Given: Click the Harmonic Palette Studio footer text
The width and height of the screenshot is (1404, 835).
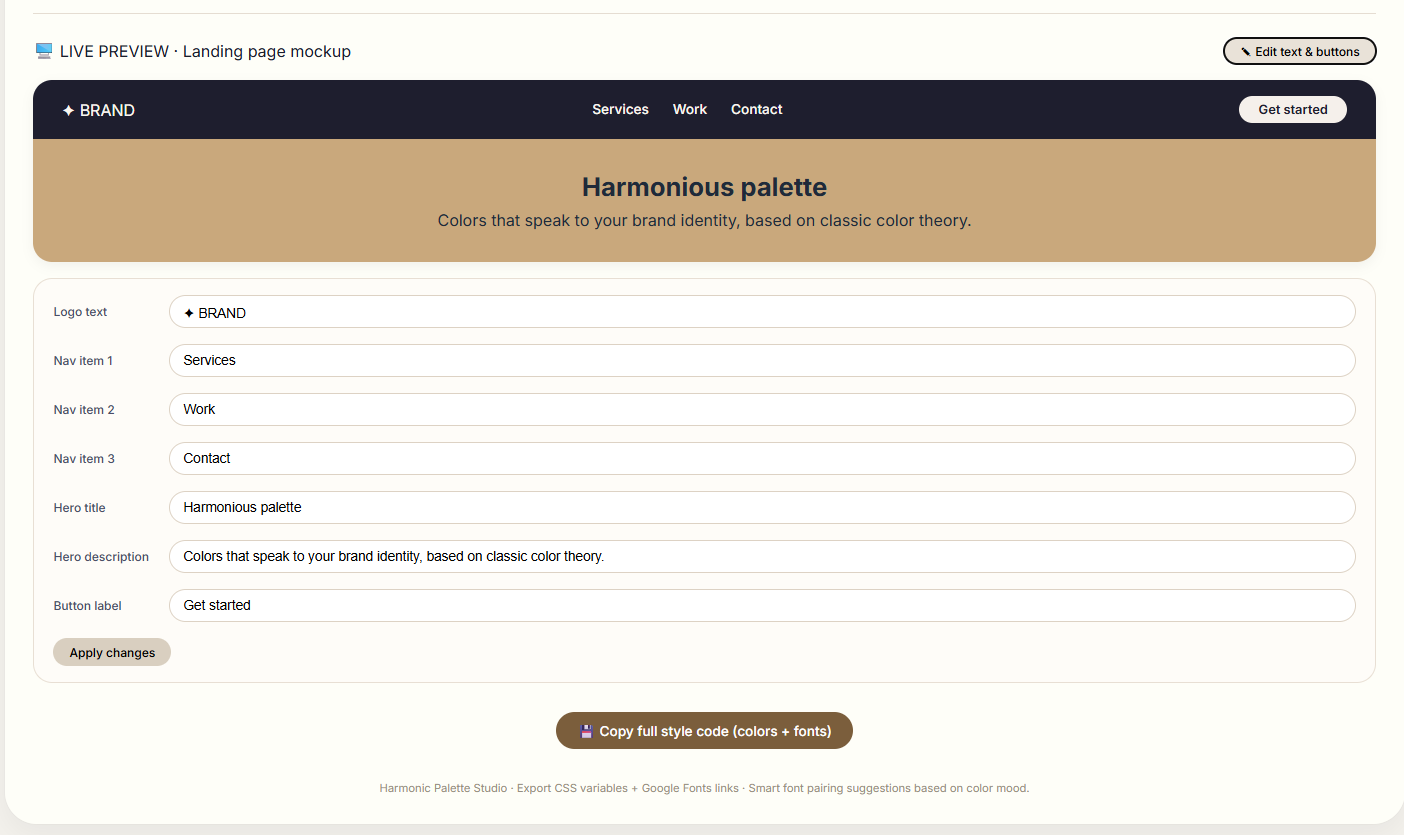Looking at the screenshot, I should pos(704,788).
